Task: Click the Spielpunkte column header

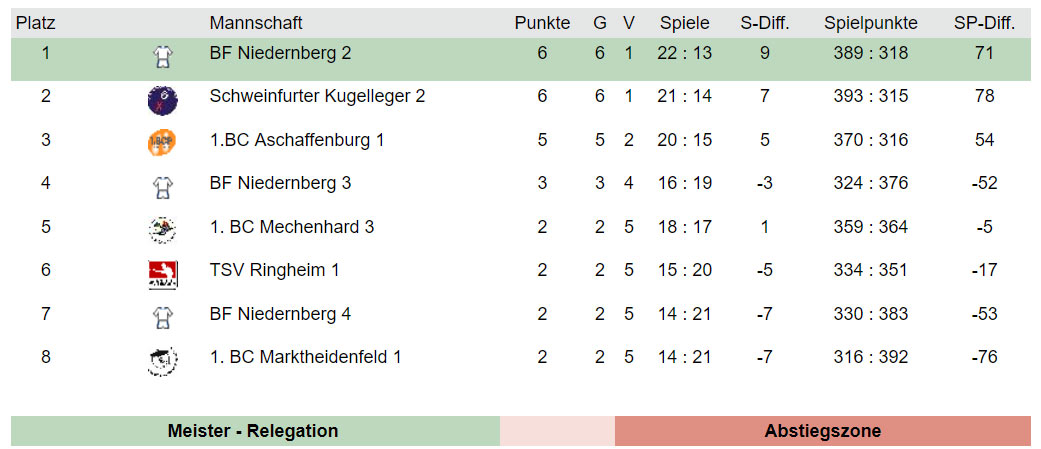Action: (x=870, y=23)
